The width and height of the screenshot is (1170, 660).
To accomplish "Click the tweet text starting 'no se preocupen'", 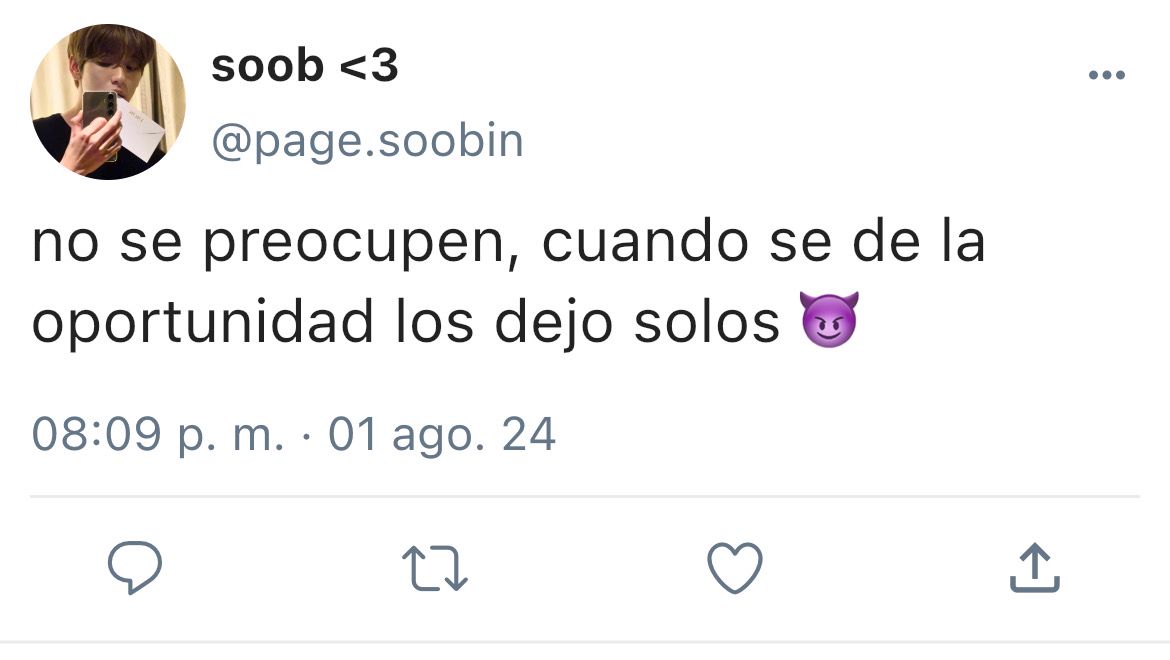I will (508, 282).
